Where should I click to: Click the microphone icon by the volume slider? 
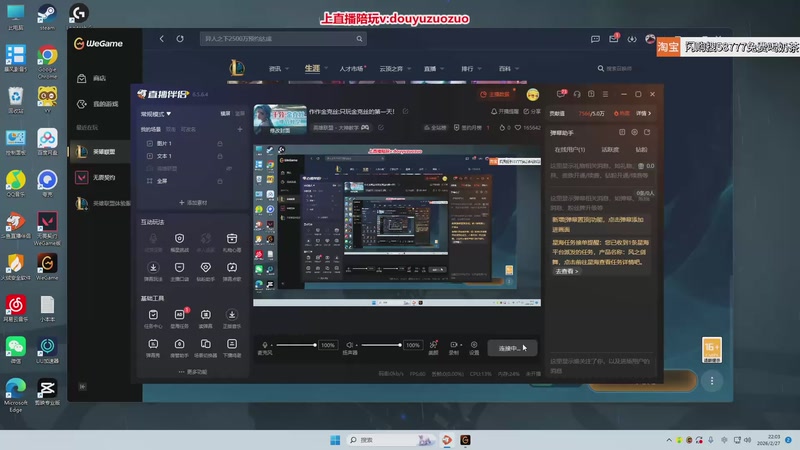point(265,345)
